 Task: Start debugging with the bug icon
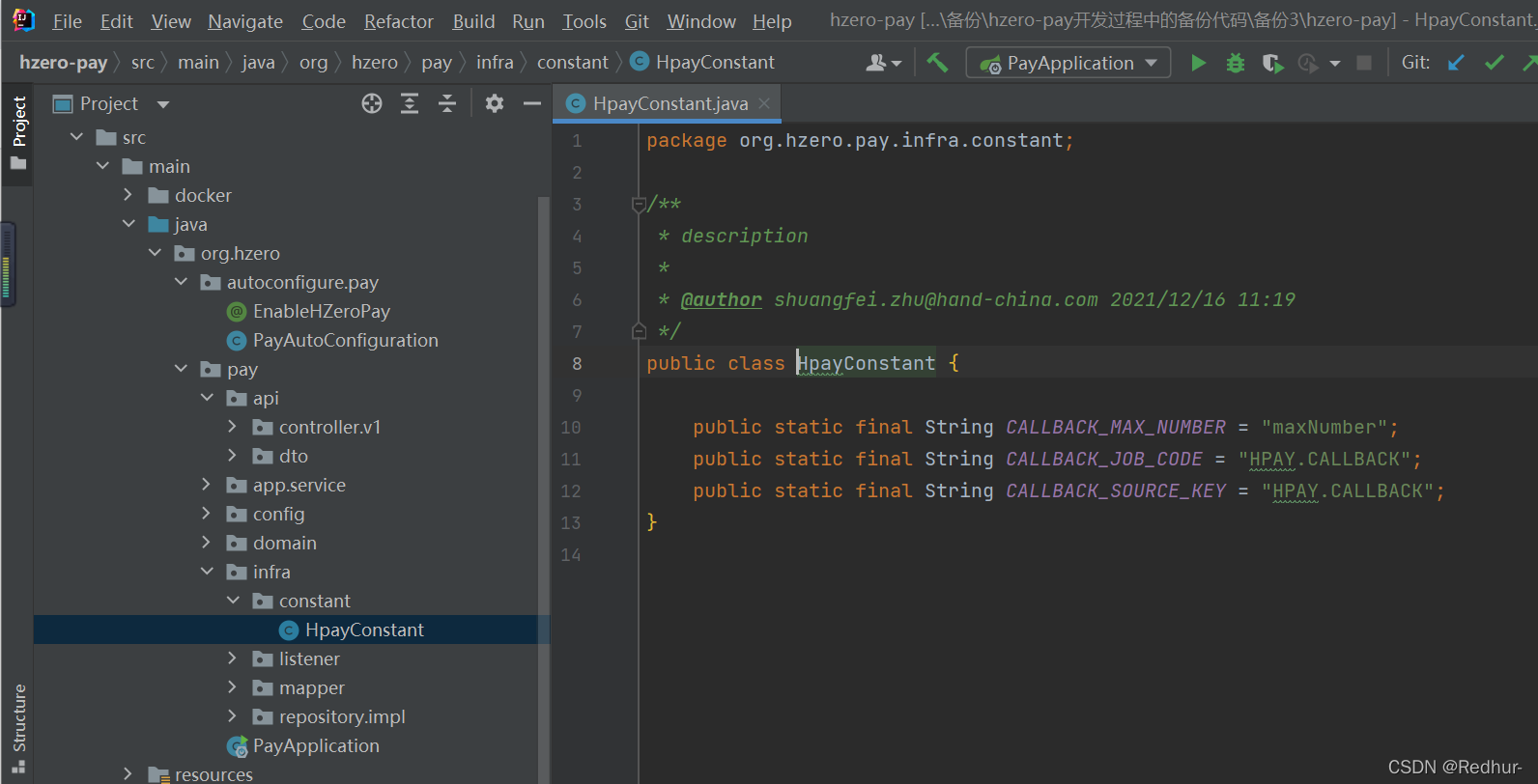1236,63
